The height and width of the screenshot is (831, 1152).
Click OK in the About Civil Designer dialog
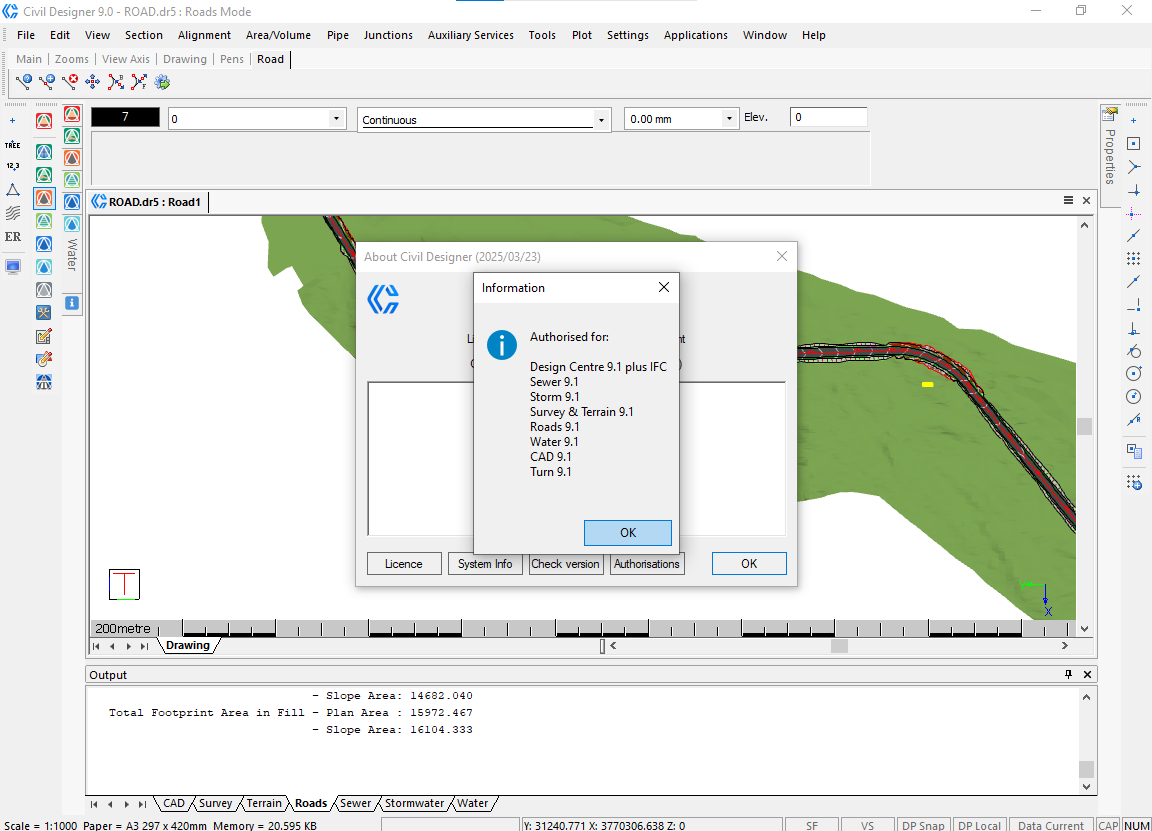(749, 564)
